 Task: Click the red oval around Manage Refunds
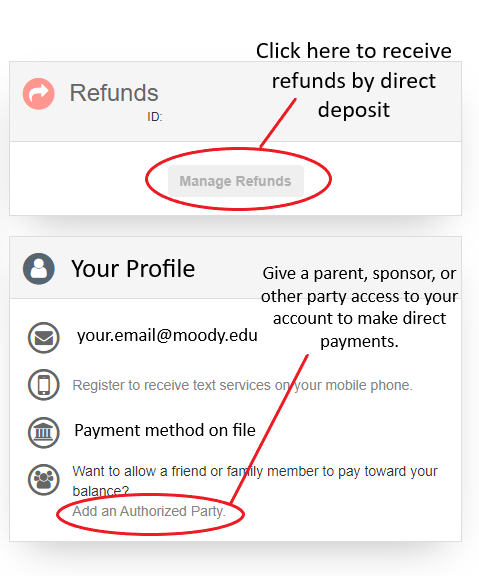(x=238, y=179)
